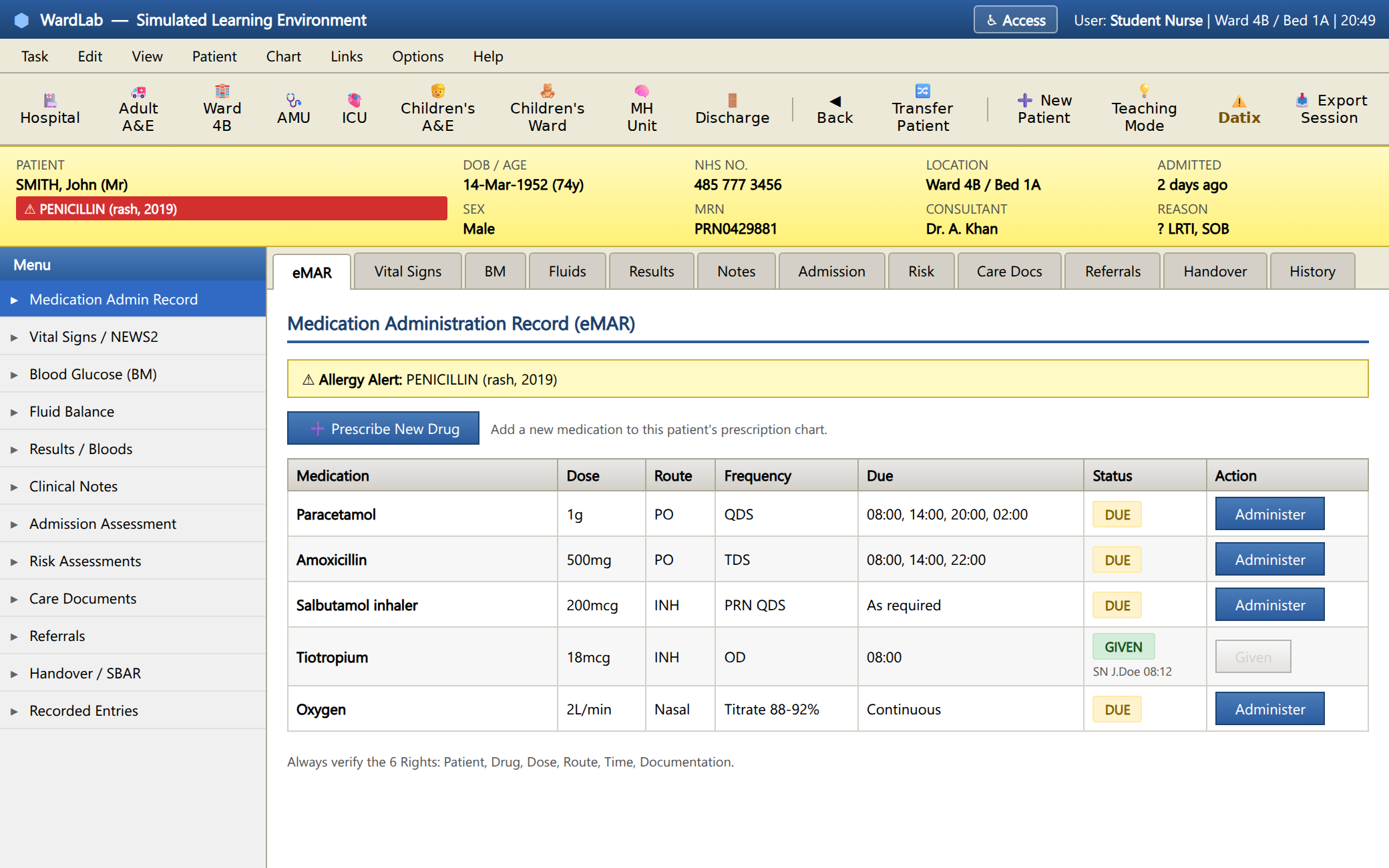
Task: Open Datix incident reporting
Action: [1239, 109]
